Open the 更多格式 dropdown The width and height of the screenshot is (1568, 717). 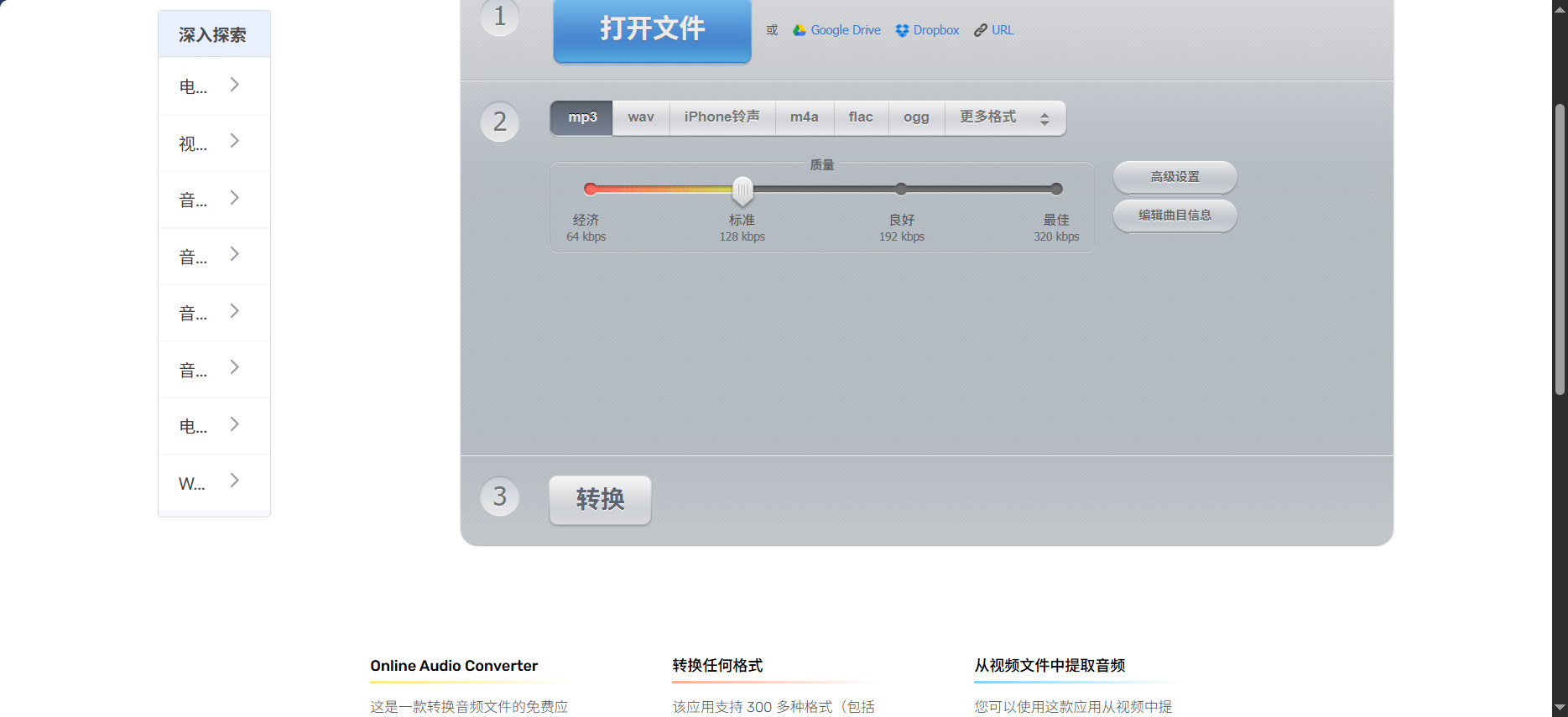pos(1005,117)
